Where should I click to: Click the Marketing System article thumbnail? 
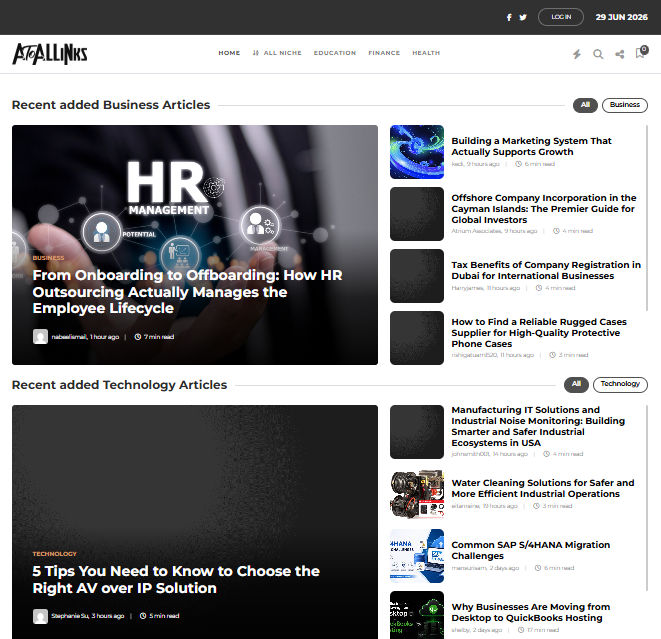click(x=416, y=152)
